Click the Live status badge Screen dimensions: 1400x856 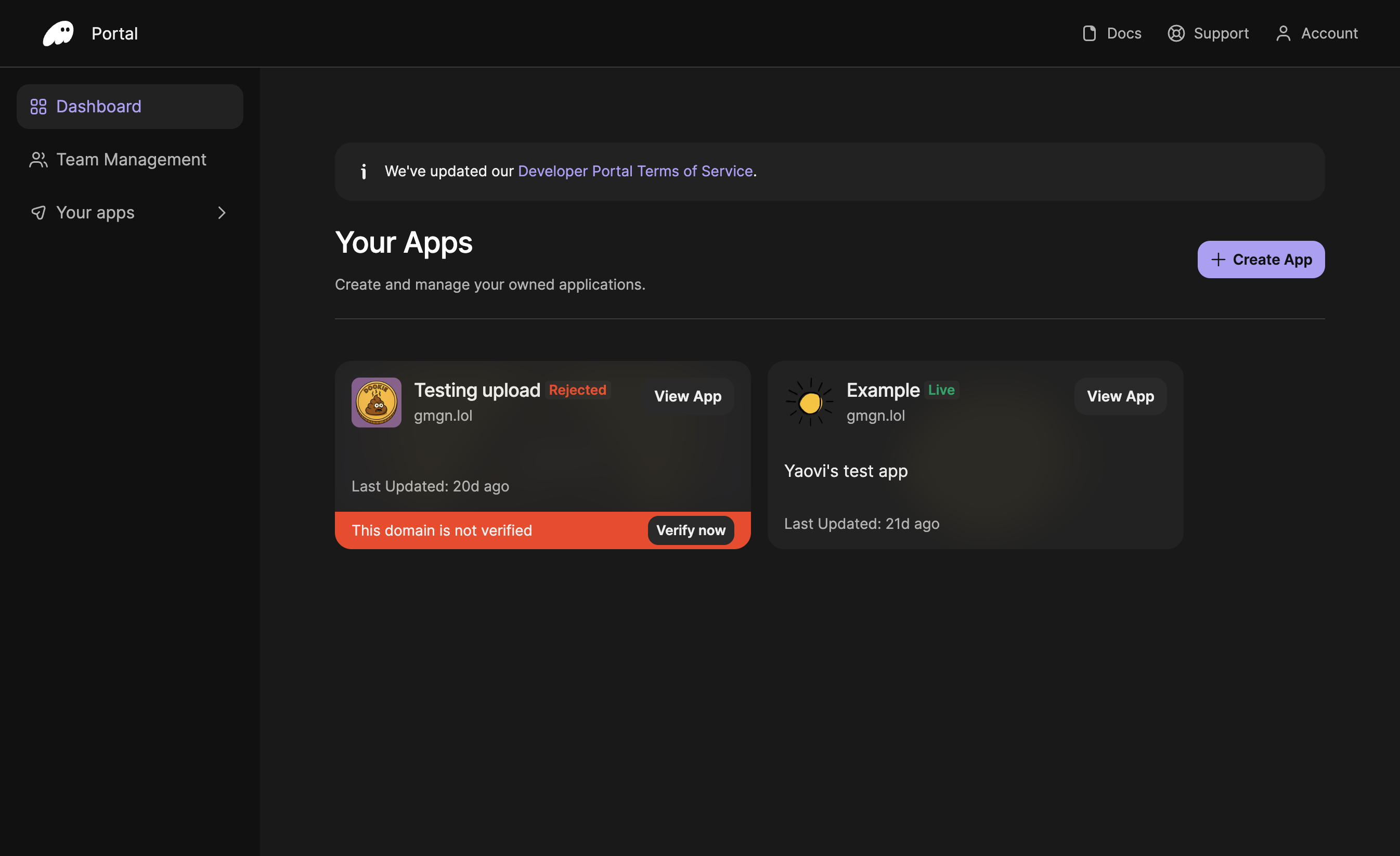941,390
